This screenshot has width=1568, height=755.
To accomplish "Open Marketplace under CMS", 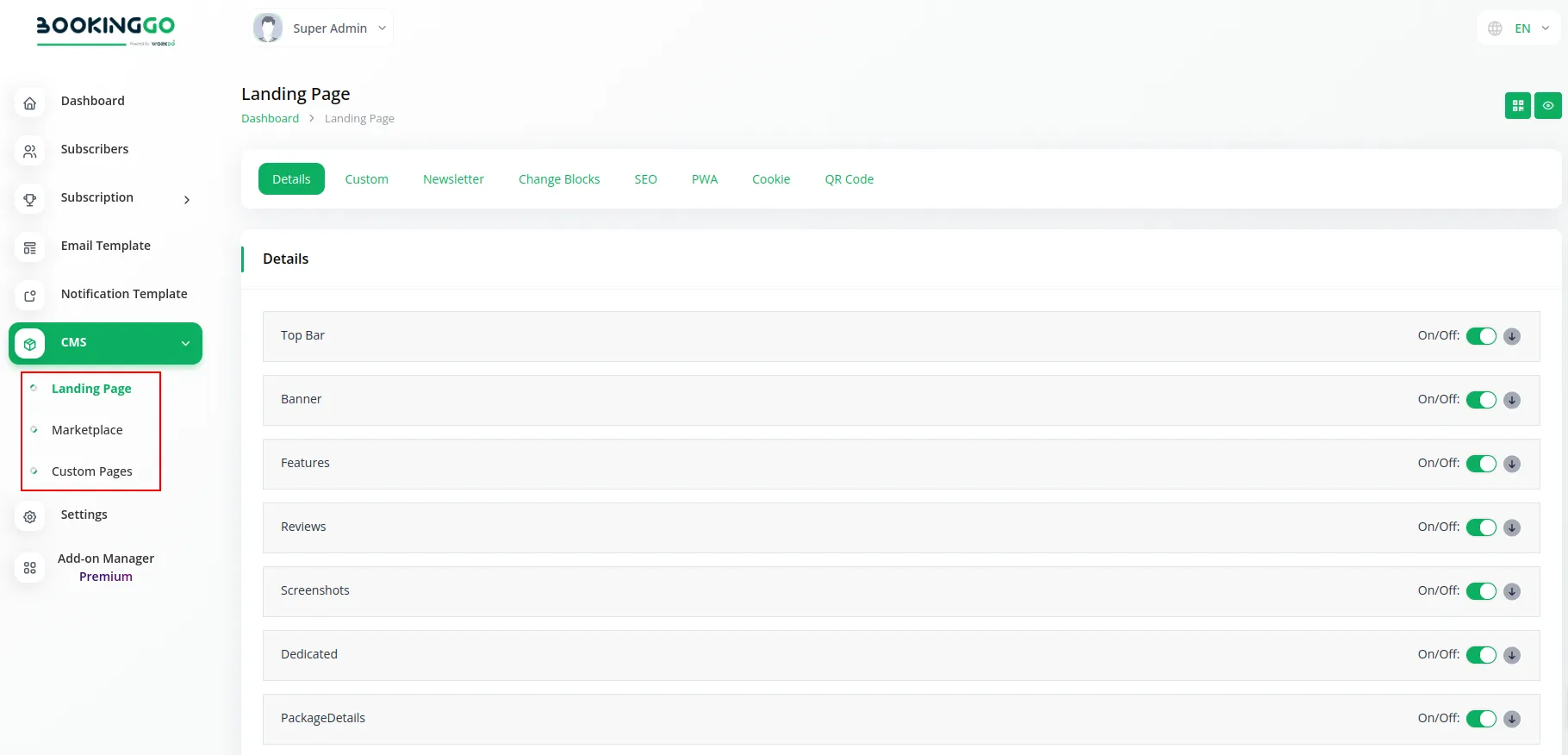I will [x=87, y=430].
